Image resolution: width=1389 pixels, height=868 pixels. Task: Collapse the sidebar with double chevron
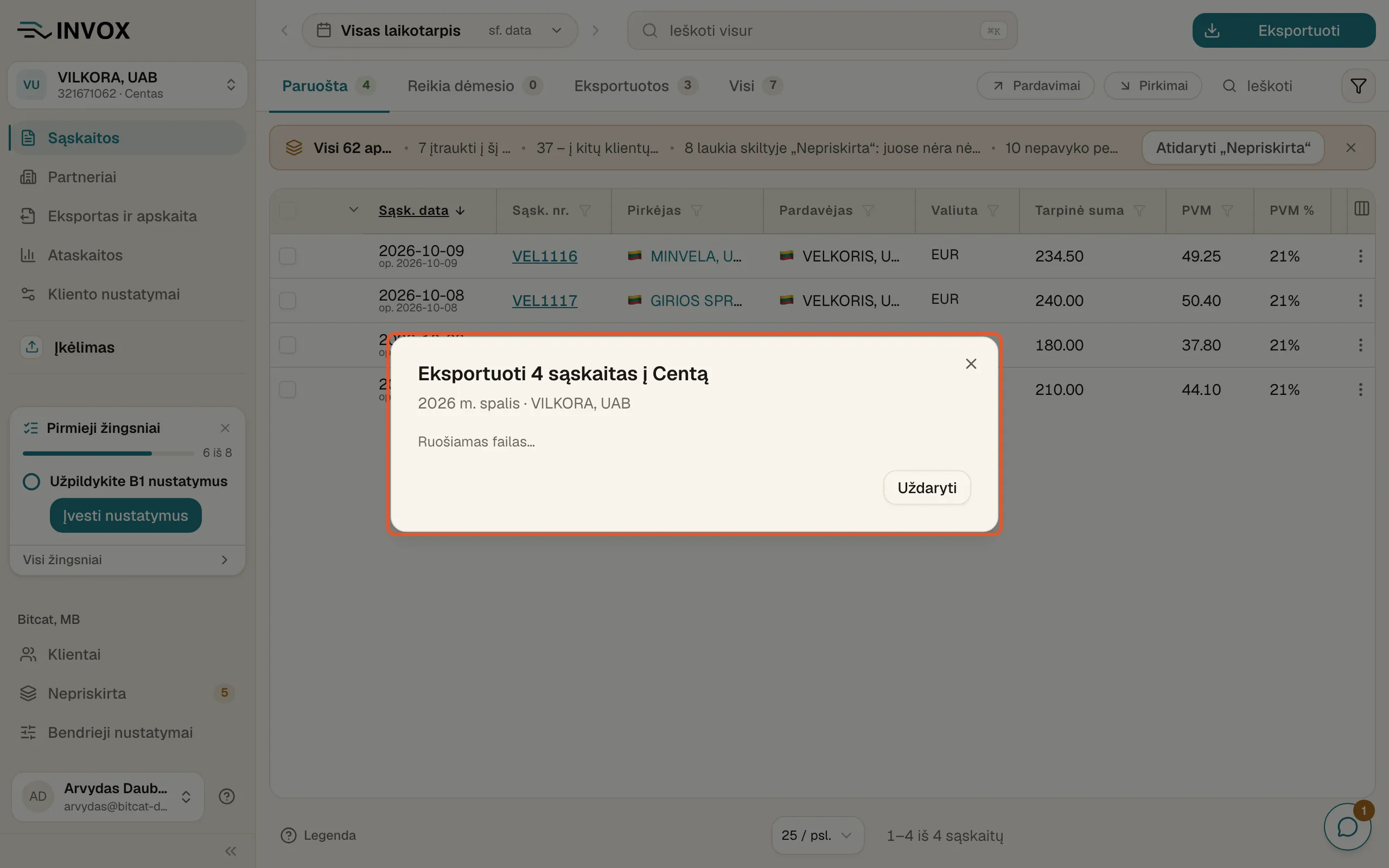pyautogui.click(x=231, y=851)
